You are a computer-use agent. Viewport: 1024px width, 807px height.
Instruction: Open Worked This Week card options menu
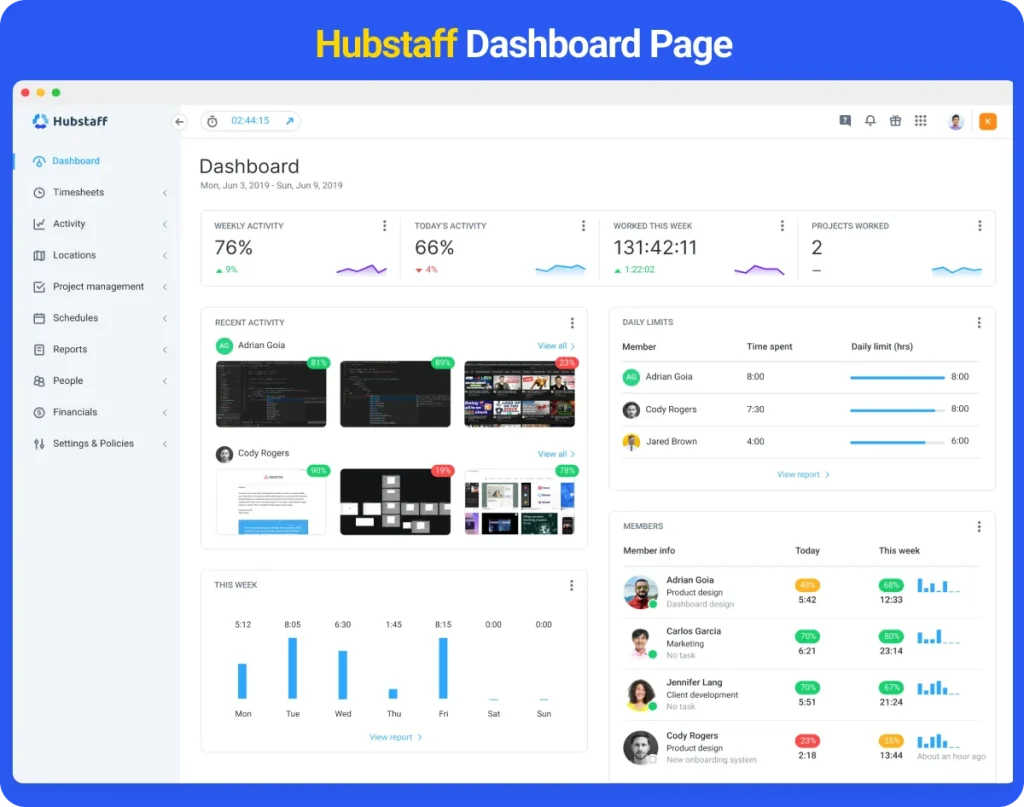point(782,225)
